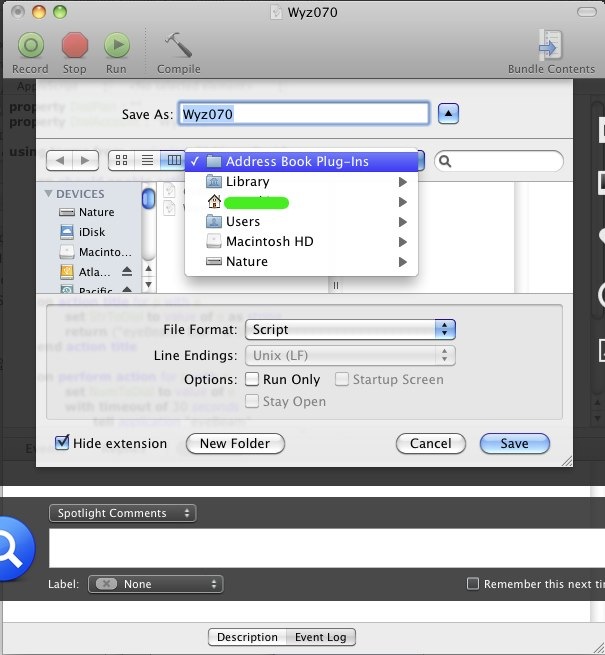Collapse the DEVICES sidebar section

[48, 194]
